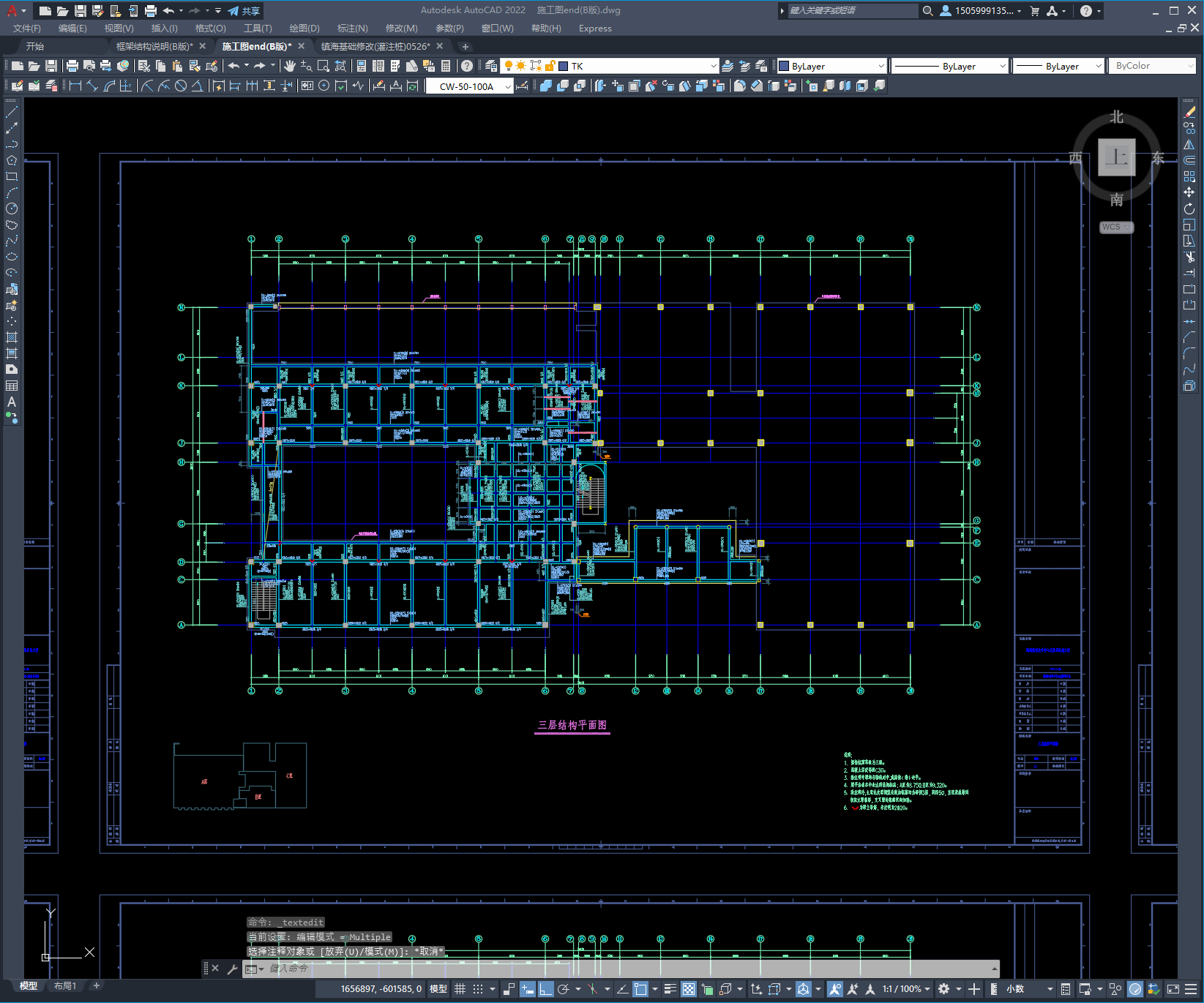Click the Angular dimension tool
1204x1003 pixels.
click(197, 86)
